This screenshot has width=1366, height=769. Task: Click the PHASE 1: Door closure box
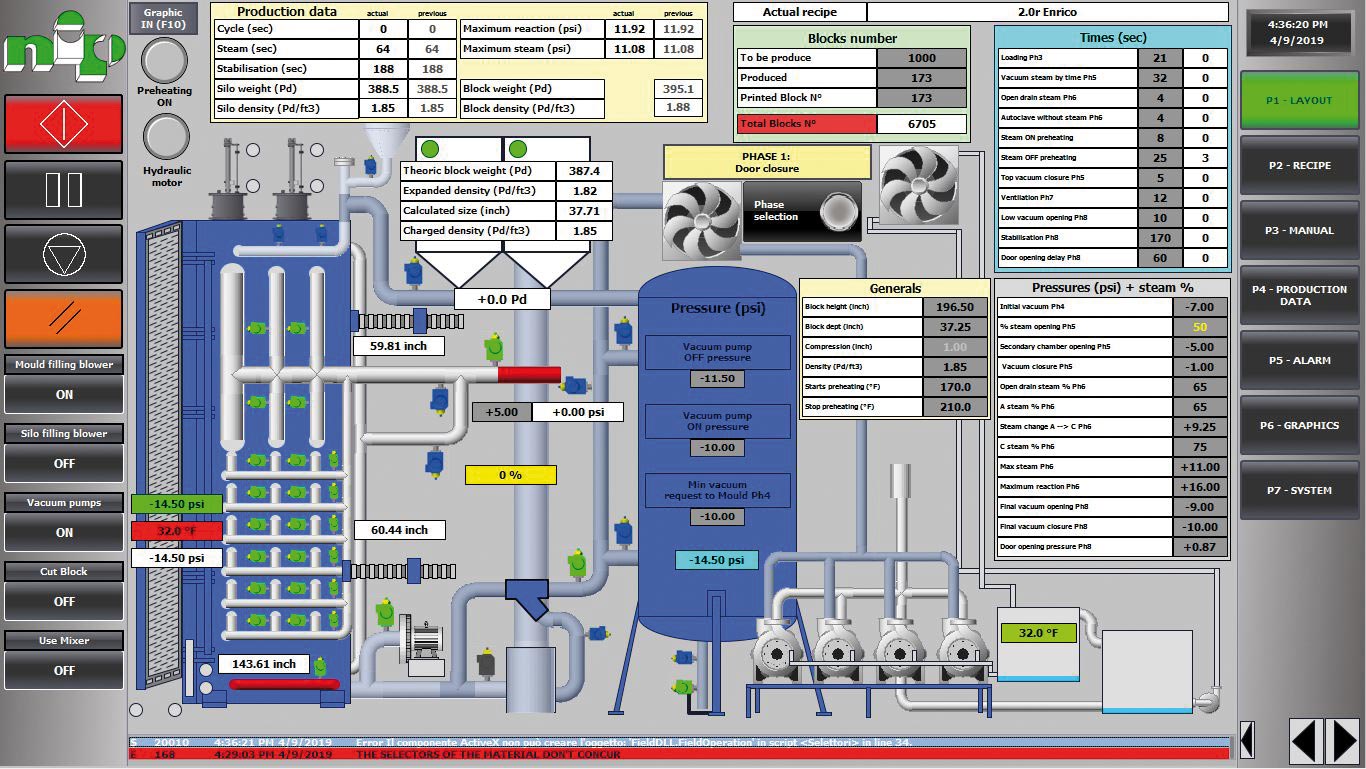(766, 162)
